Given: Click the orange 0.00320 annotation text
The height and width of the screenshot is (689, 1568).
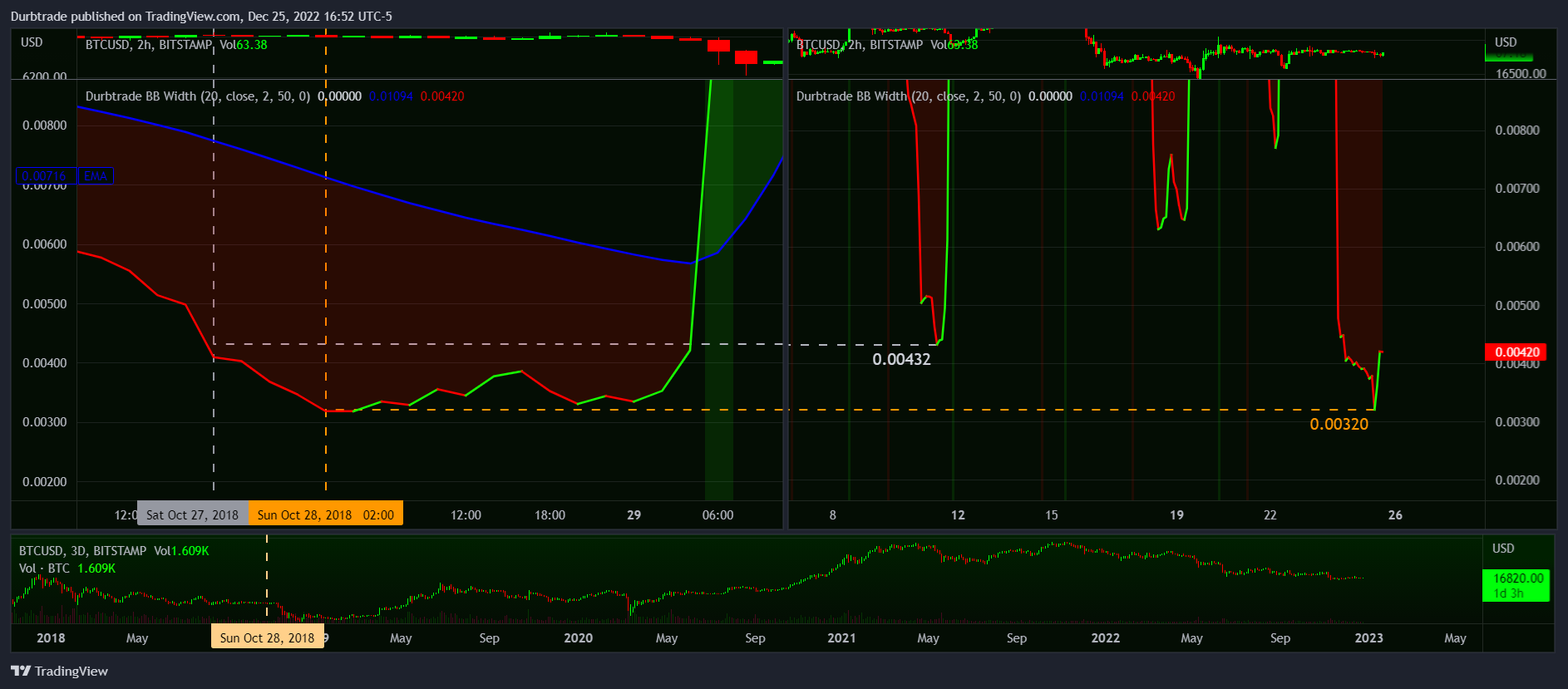Looking at the screenshot, I should coord(1339,424).
